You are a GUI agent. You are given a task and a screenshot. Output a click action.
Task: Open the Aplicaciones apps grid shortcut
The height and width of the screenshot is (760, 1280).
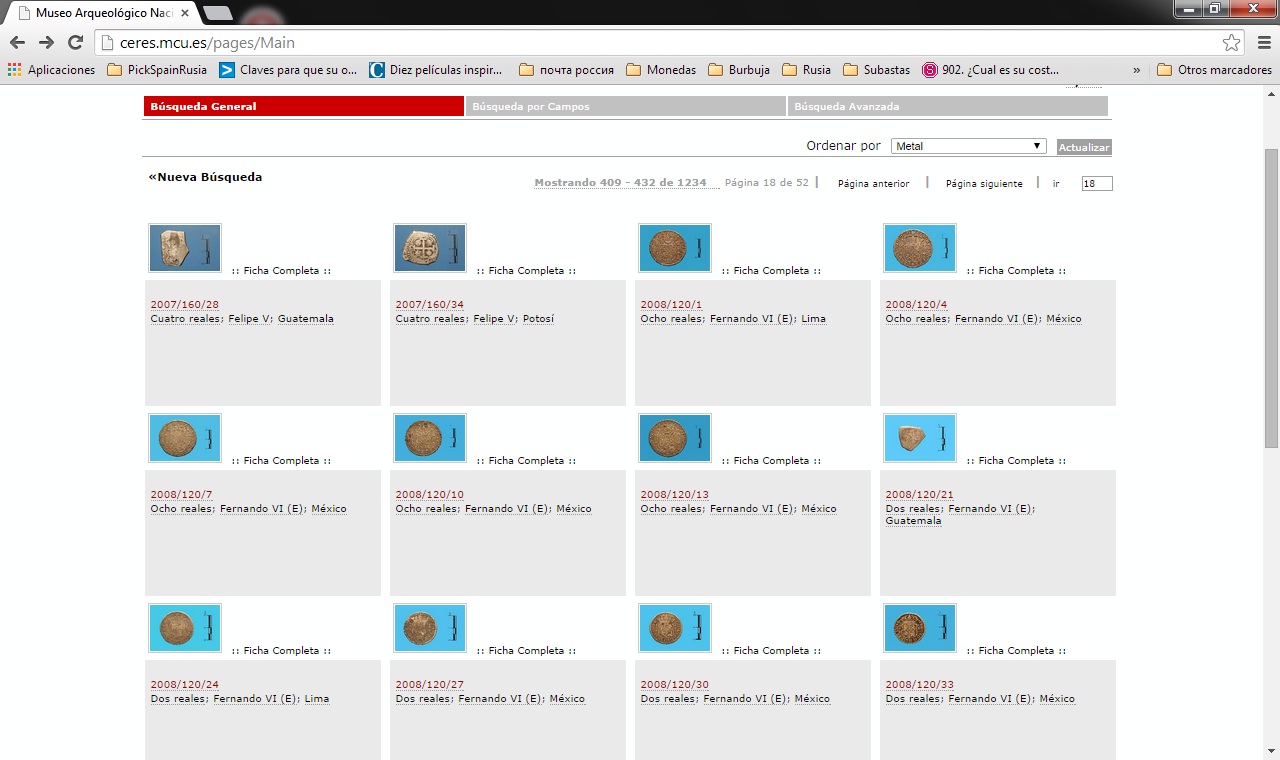(x=51, y=70)
